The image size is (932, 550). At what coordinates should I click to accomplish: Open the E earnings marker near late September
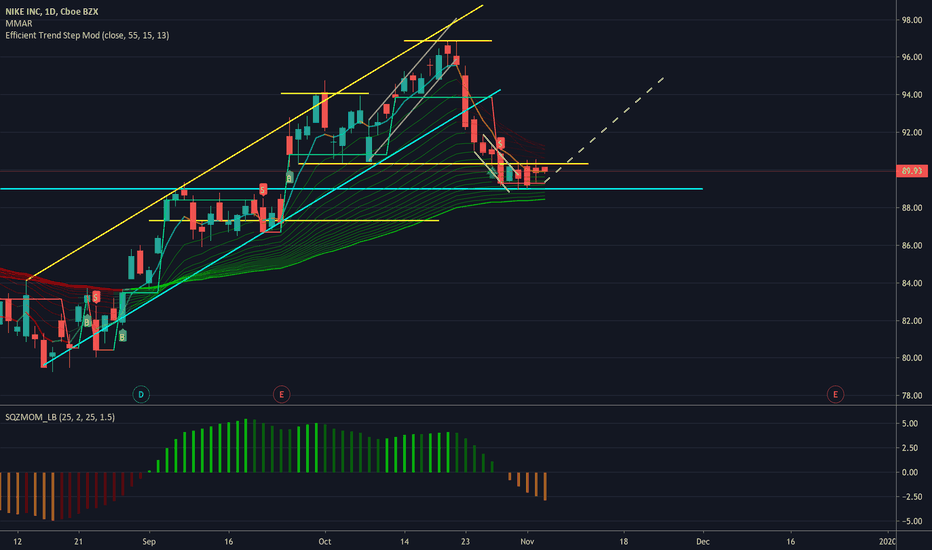(x=281, y=394)
